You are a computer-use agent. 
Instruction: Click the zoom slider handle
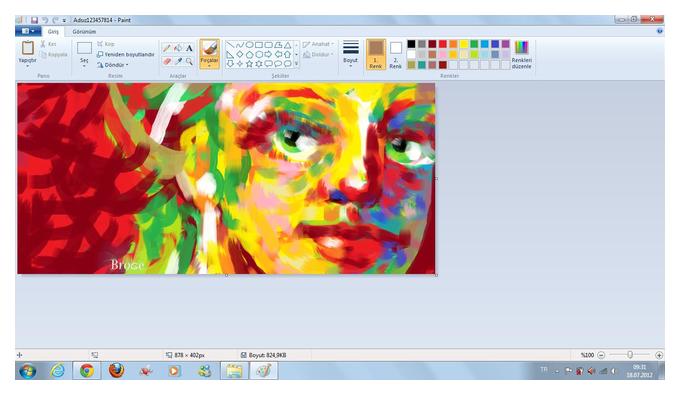630,355
